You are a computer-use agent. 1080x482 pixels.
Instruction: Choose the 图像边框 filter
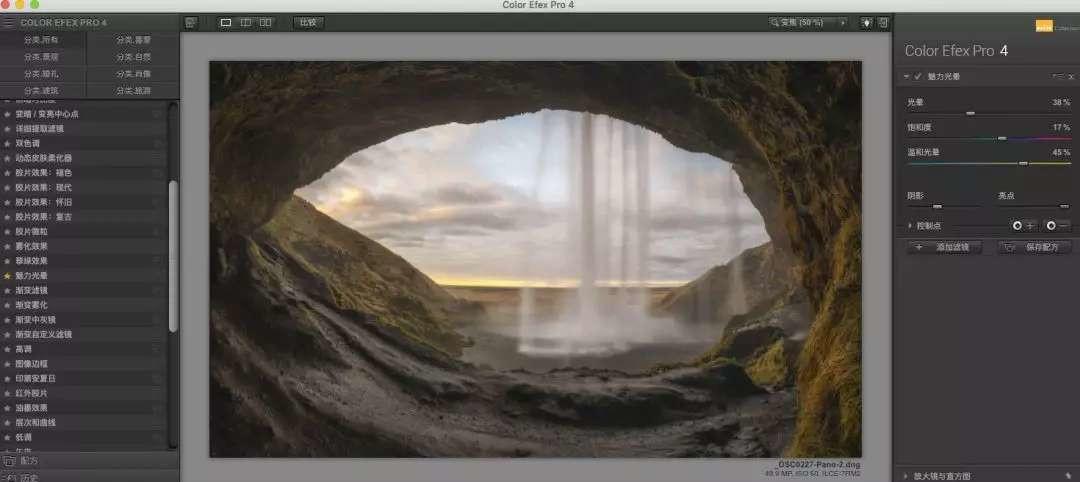pos(83,364)
